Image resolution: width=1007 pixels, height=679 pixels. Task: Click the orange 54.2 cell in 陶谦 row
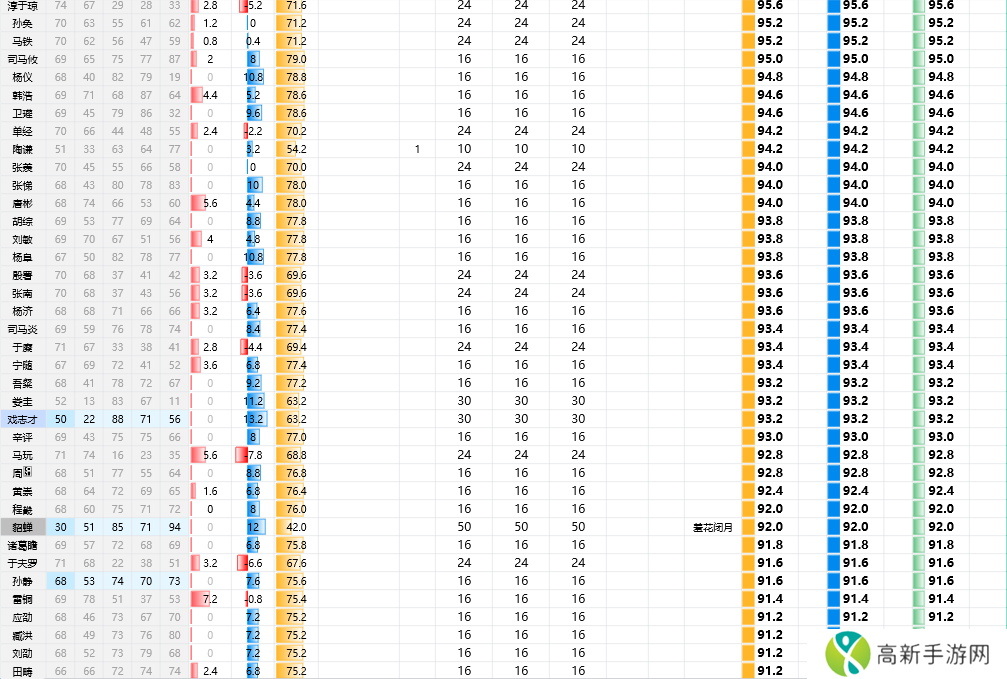tap(295, 149)
